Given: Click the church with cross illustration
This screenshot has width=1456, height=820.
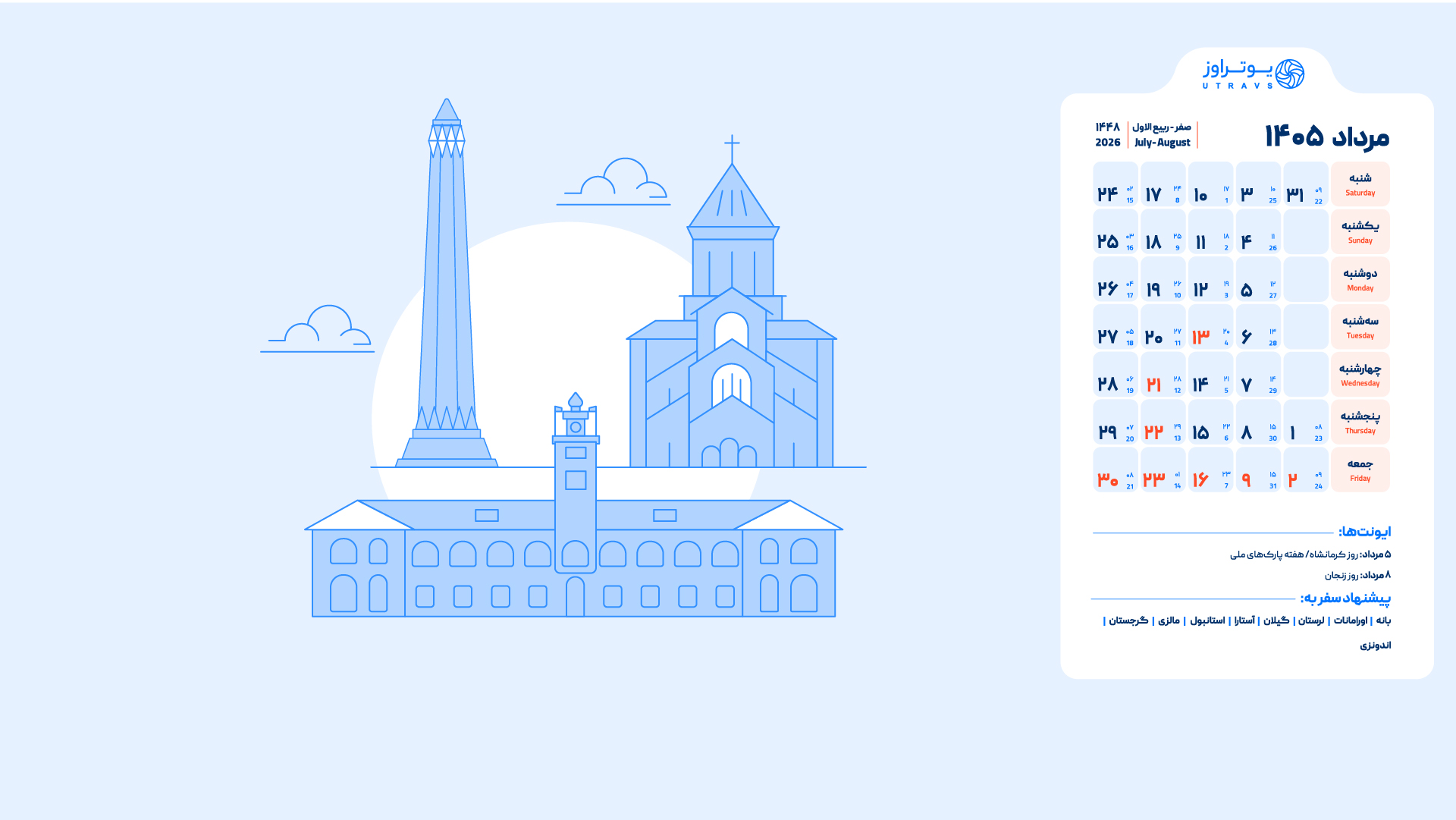Looking at the screenshot, I should pos(731,341).
